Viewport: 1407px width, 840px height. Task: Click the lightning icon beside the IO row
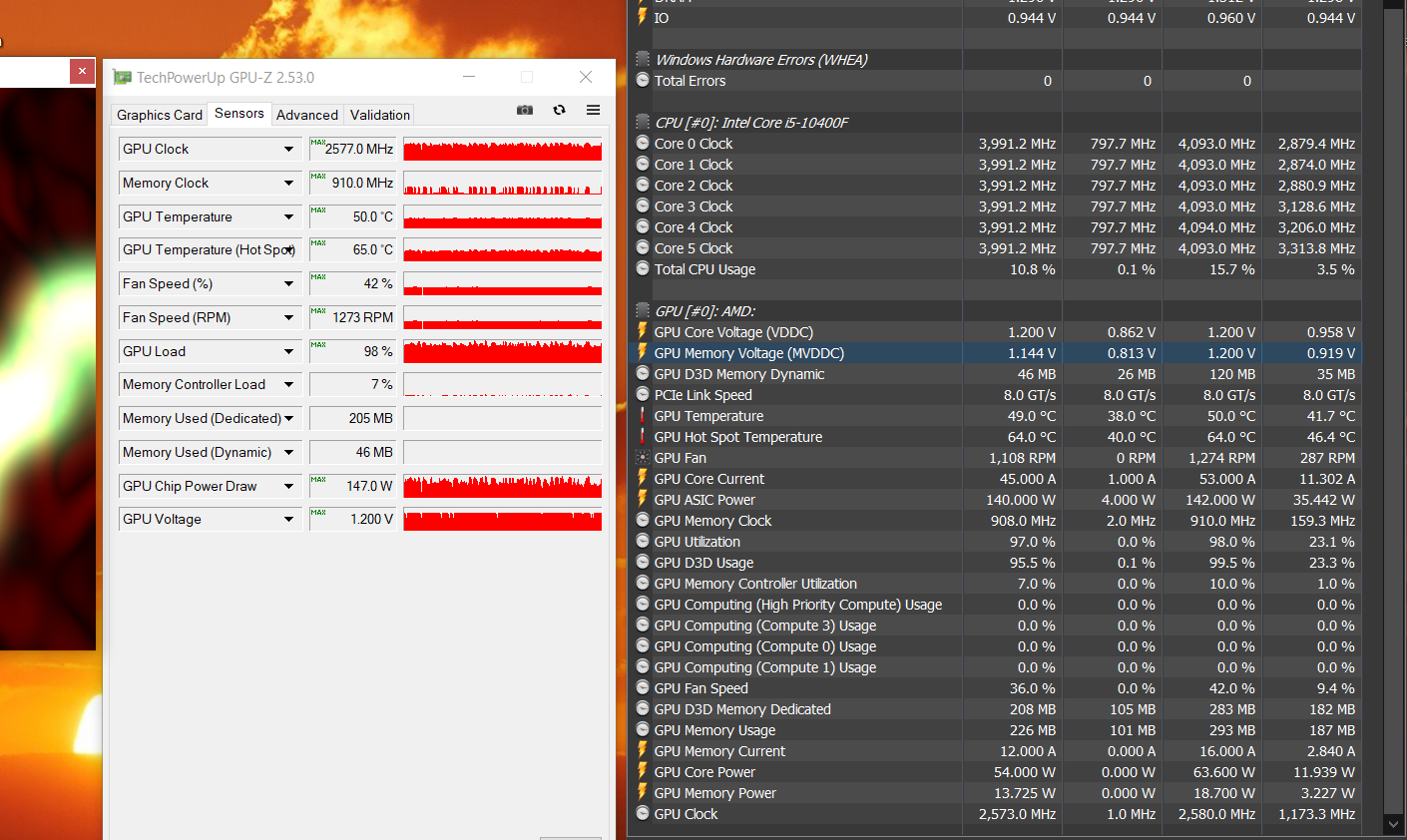tap(643, 18)
